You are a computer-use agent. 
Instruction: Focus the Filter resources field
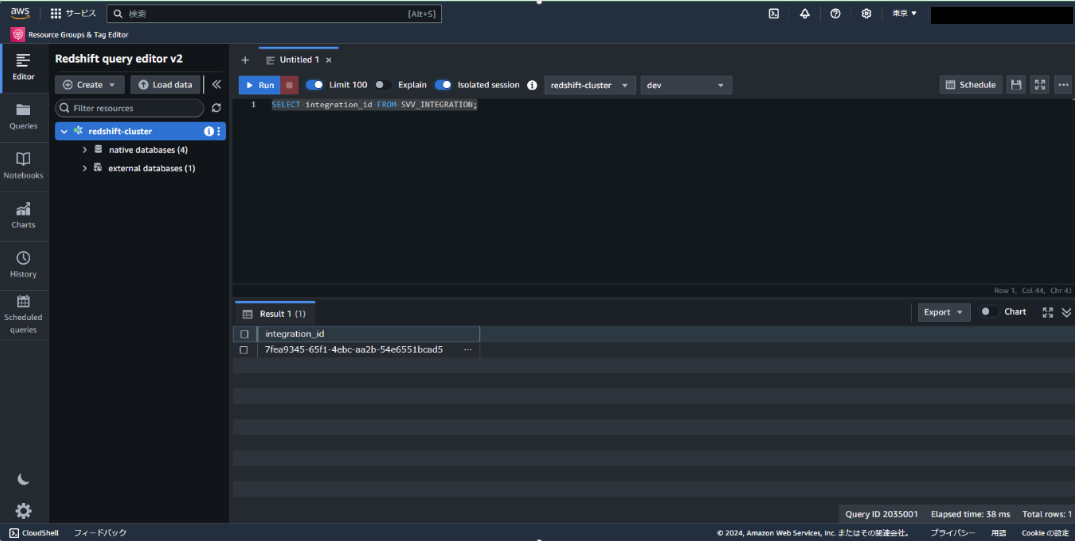130,108
